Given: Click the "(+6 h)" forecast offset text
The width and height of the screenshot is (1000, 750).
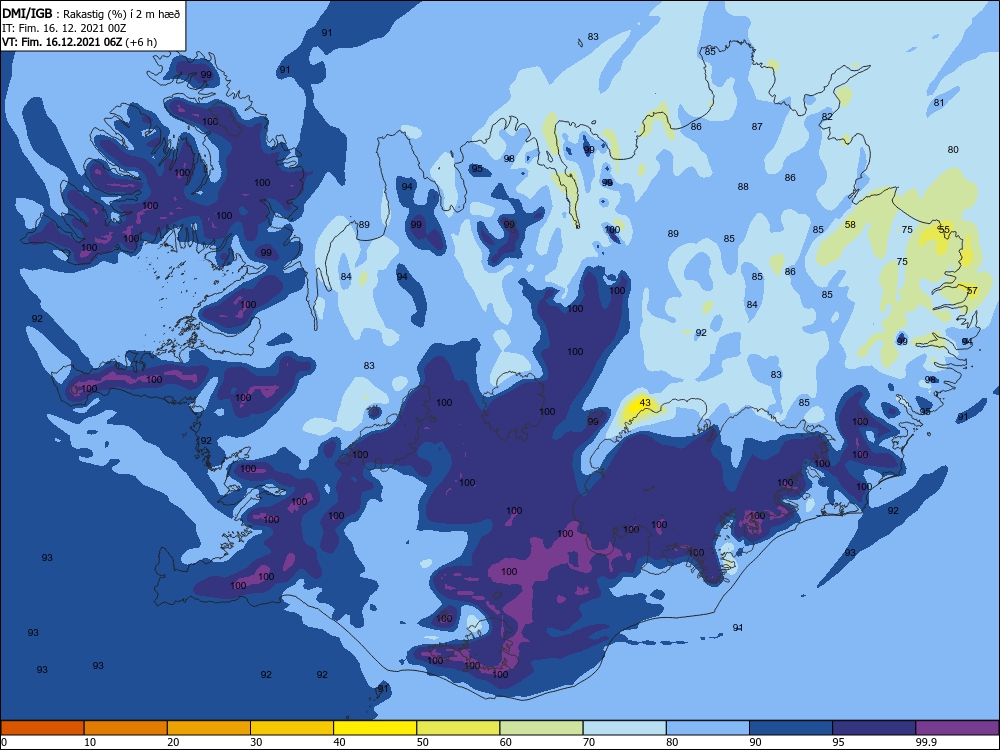Looking at the screenshot, I should pos(141,43).
